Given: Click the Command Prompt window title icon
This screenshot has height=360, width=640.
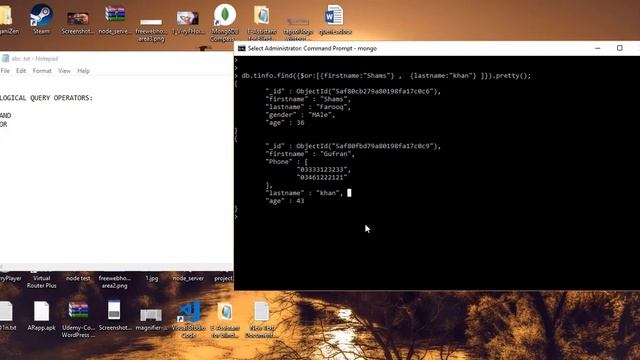Looking at the screenshot, I should pyautogui.click(x=242, y=48).
